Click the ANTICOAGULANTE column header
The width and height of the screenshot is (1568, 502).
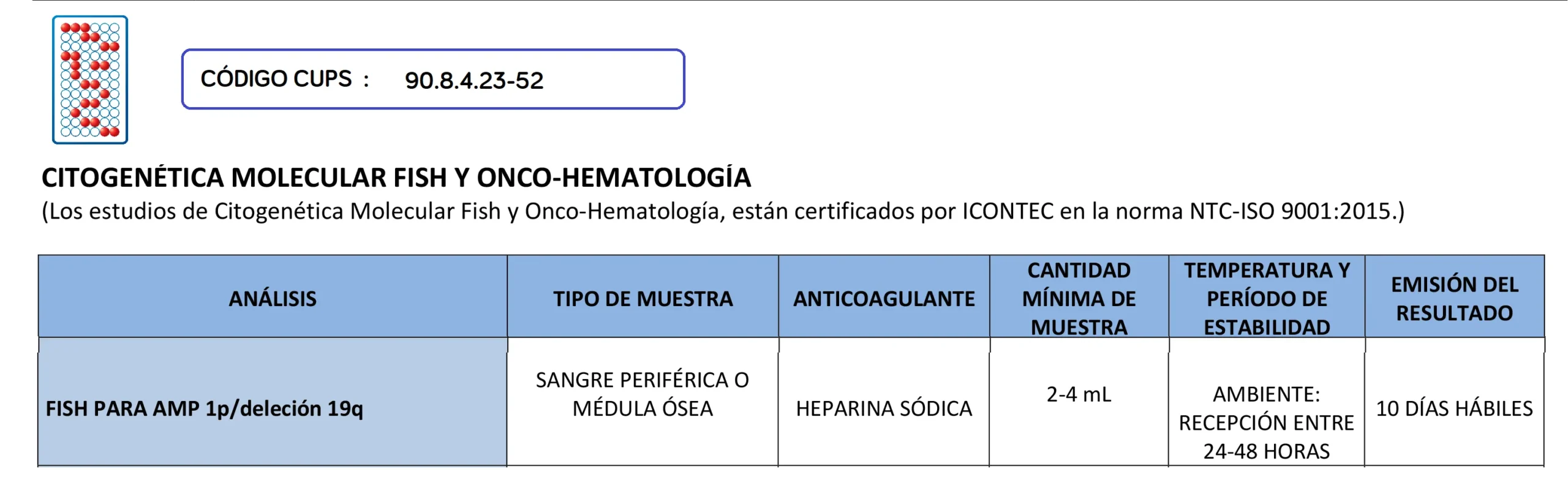coord(884,299)
